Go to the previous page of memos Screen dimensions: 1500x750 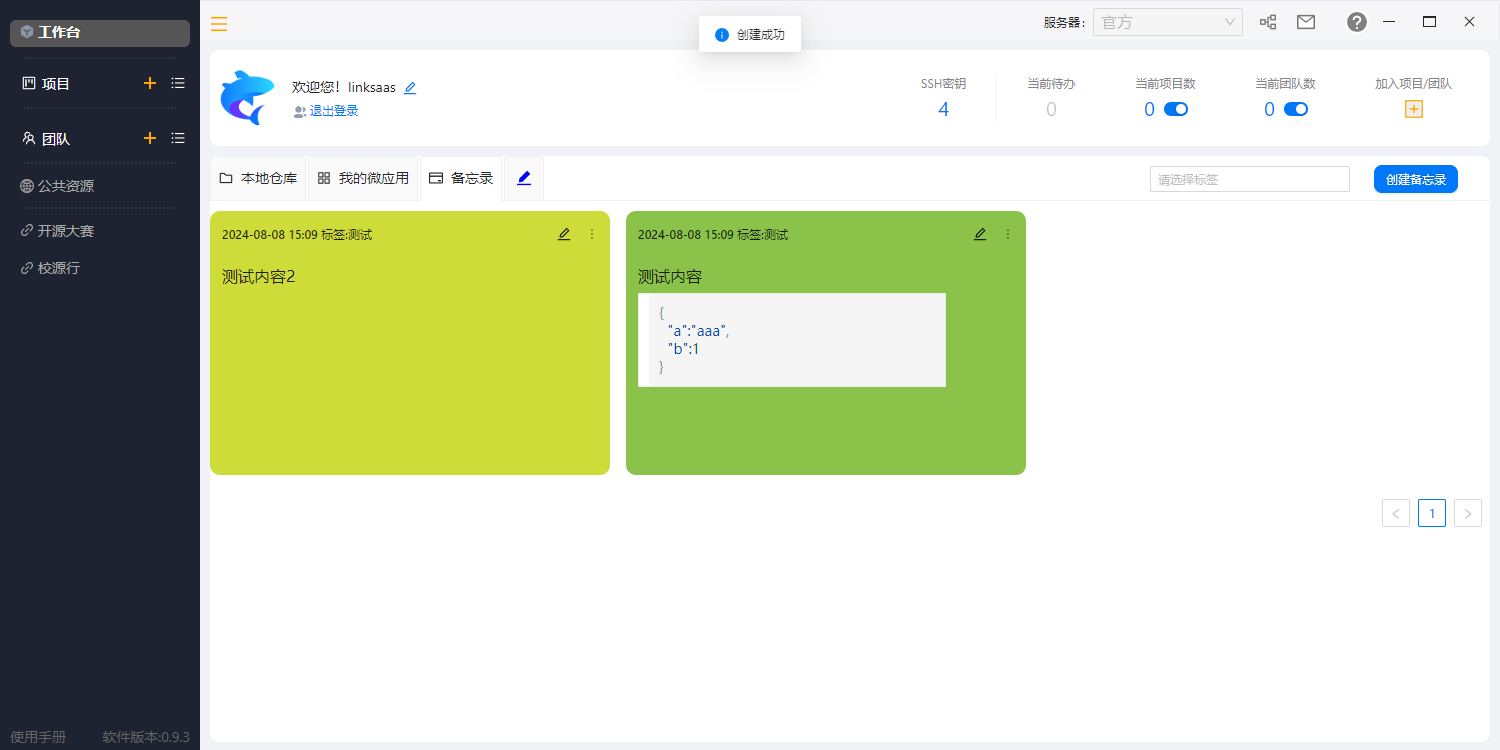[1396, 514]
